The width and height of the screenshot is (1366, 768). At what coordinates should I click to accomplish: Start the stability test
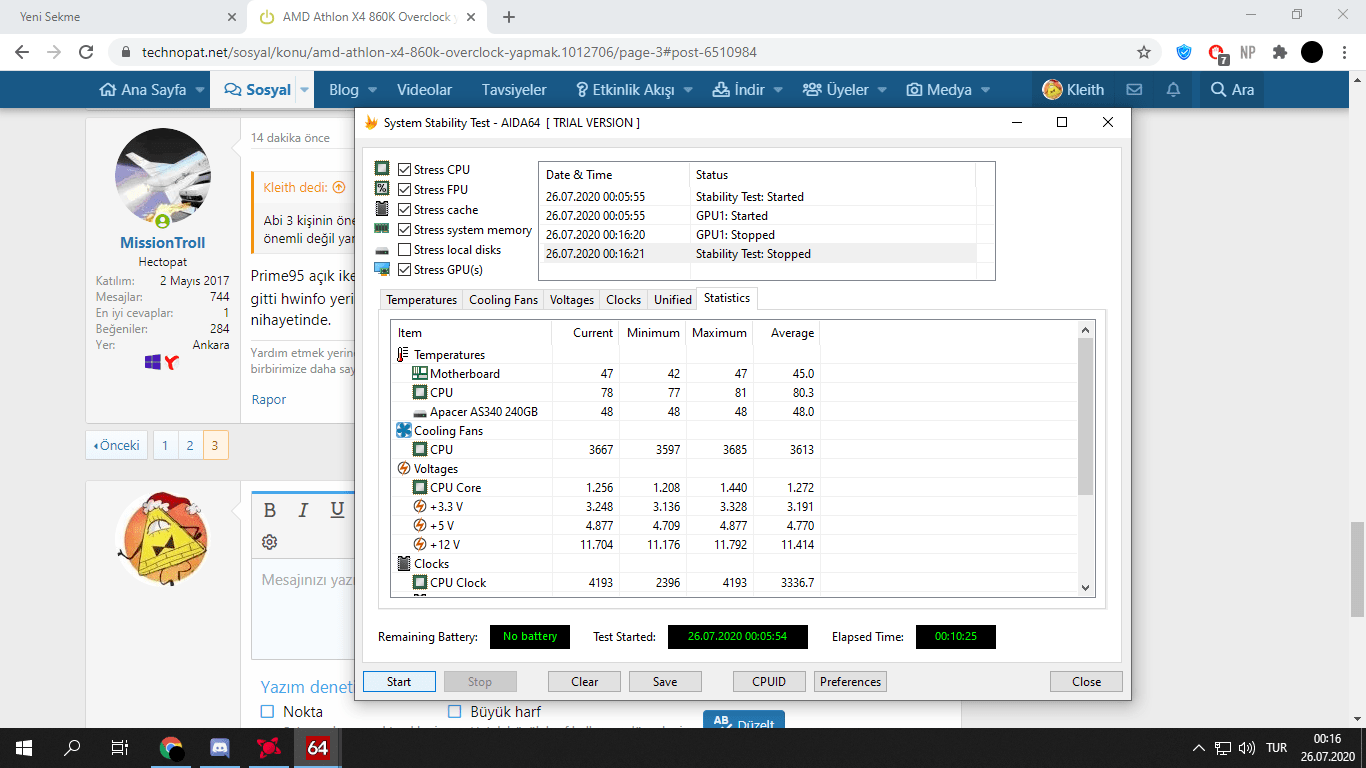(x=399, y=682)
